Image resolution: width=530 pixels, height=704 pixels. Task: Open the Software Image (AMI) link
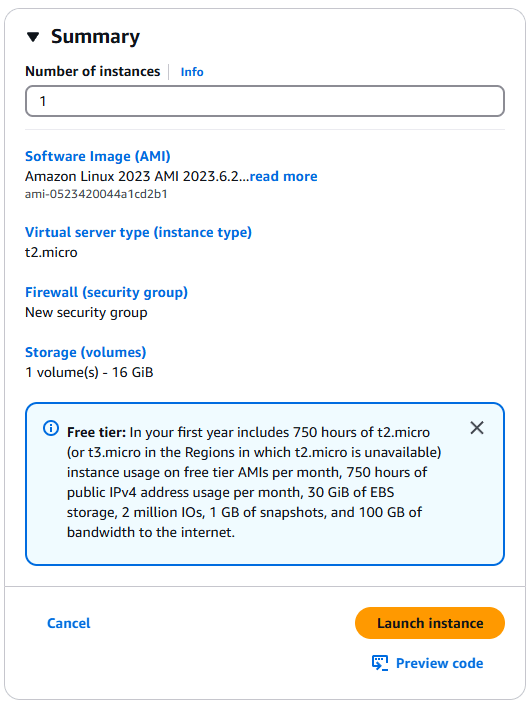point(98,156)
